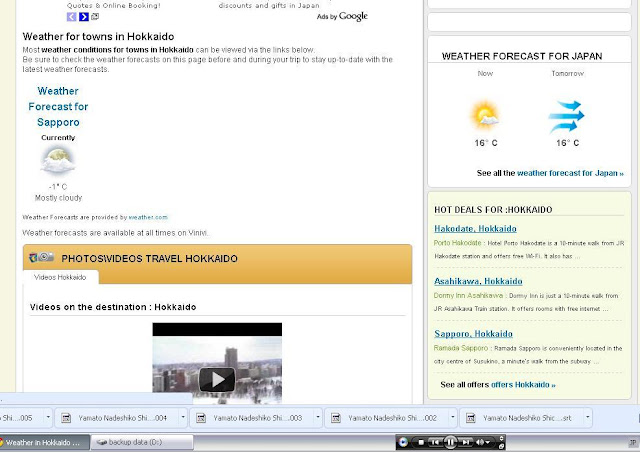Open downloaded file Yamato Nadeshiko ...003
640x453 pixels.
tap(257, 418)
